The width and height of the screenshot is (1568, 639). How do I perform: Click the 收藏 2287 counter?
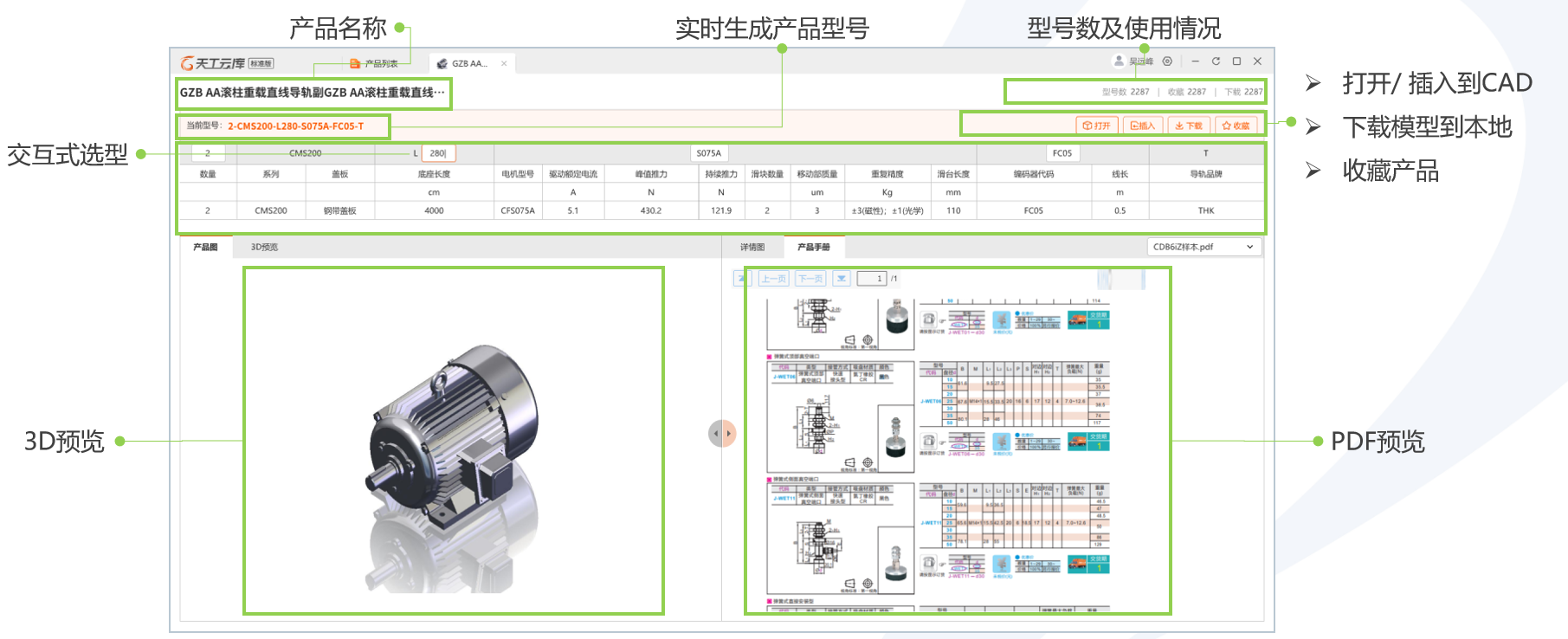[1186, 92]
